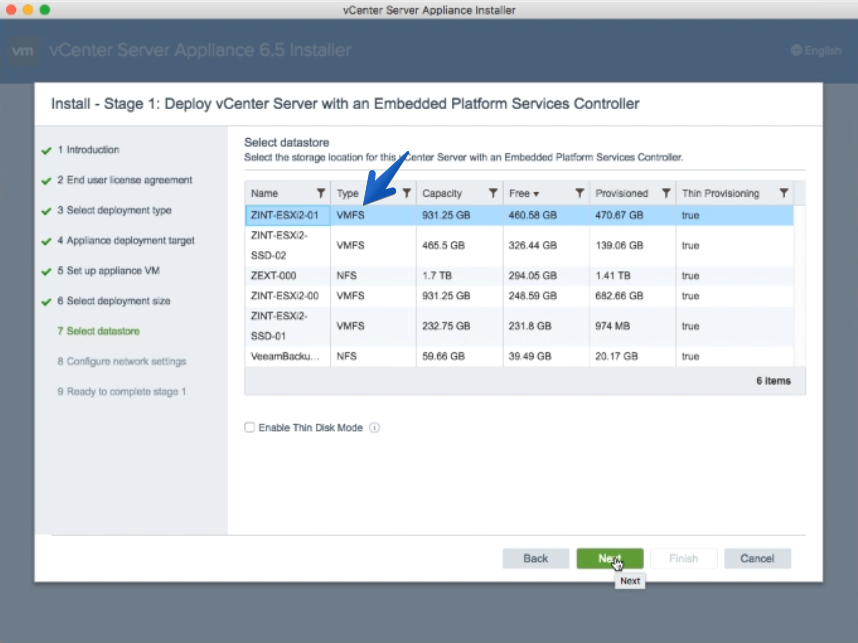Click the filter icon in Provisioned column
This screenshot has height=643, width=858.
pyautogui.click(x=666, y=193)
